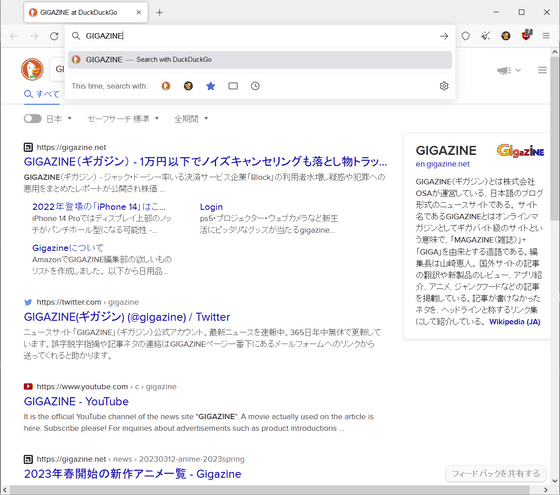
Task: Search this time with the brown round engine
Action: click(188, 86)
